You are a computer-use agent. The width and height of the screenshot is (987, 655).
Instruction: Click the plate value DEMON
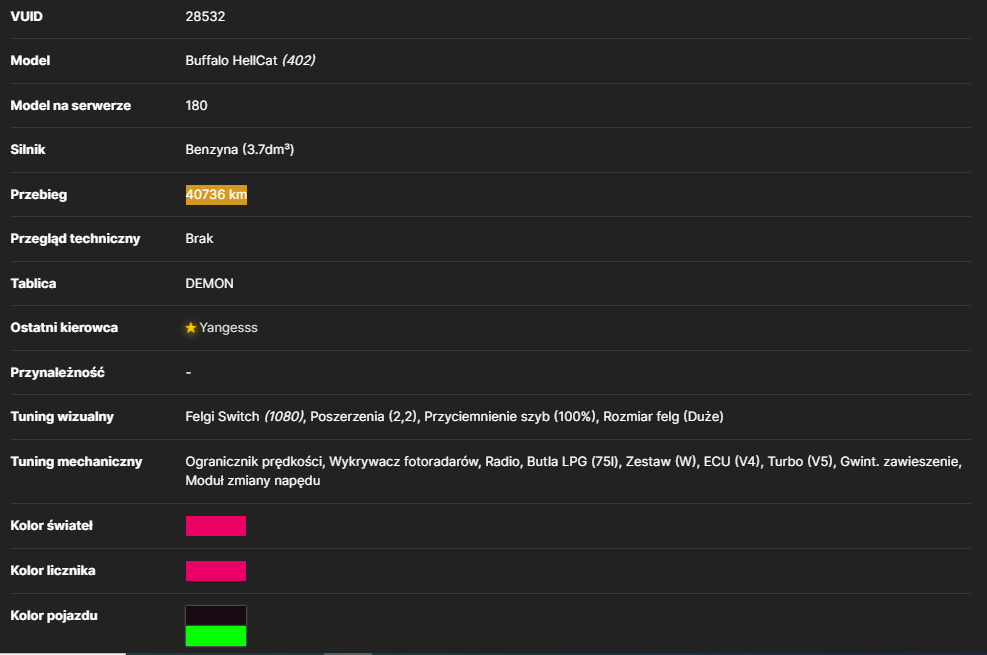point(209,284)
